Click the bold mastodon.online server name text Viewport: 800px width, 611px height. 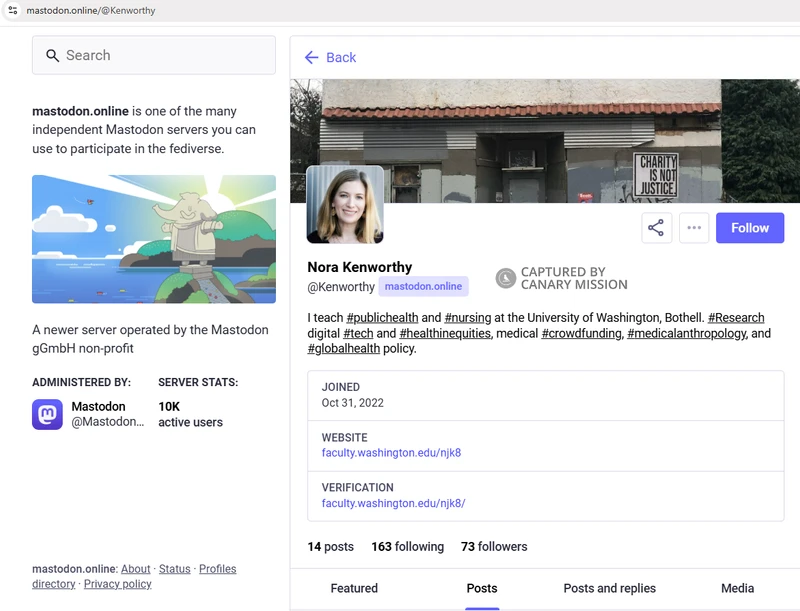(x=80, y=111)
